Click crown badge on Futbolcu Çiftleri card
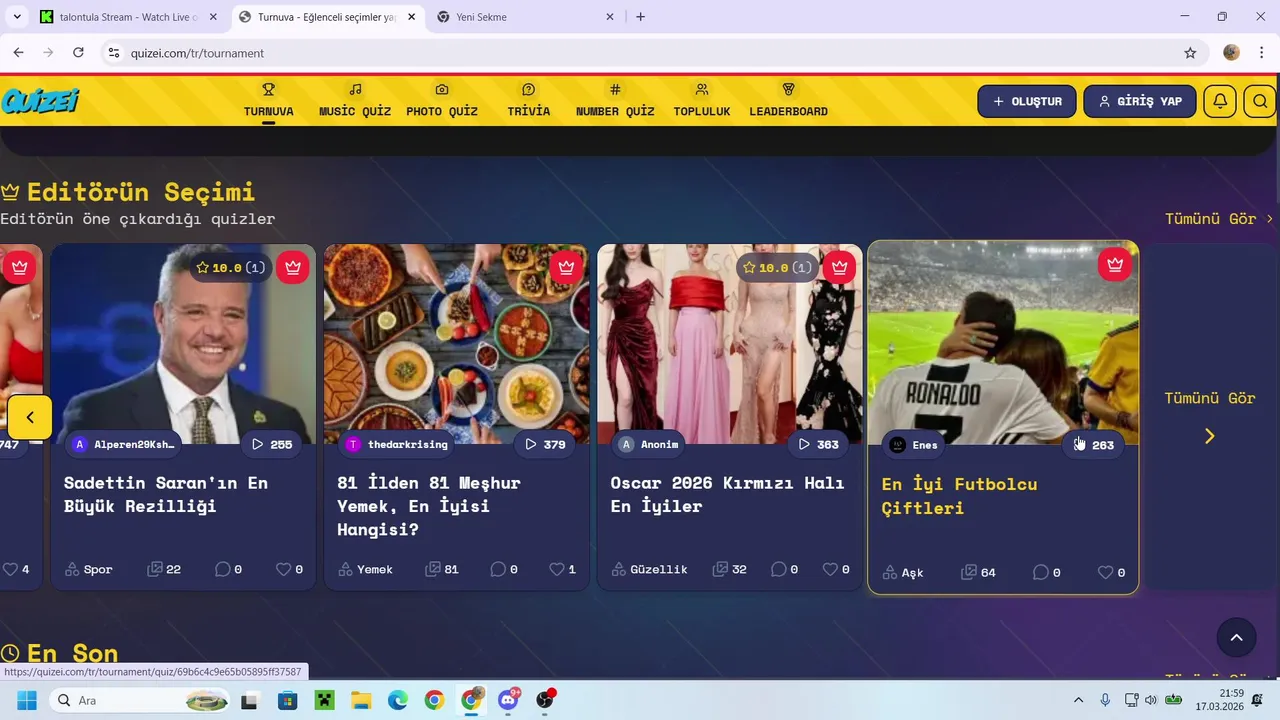This screenshot has height=720, width=1280. click(1115, 265)
